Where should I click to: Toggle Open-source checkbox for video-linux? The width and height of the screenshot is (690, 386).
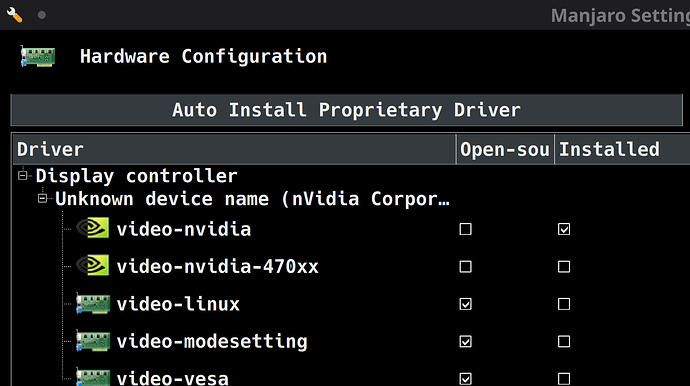point(466,304)
